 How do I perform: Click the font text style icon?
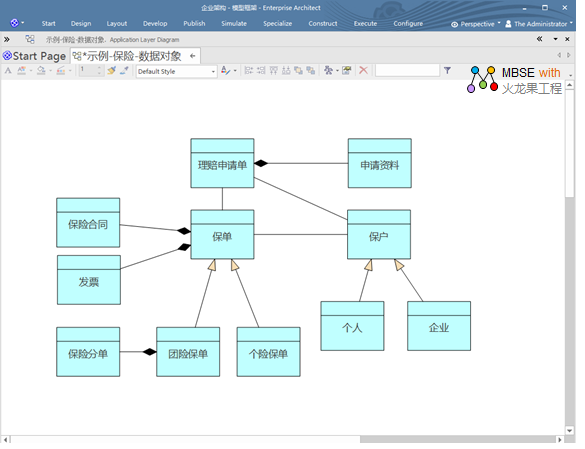(x=8, y=71)
